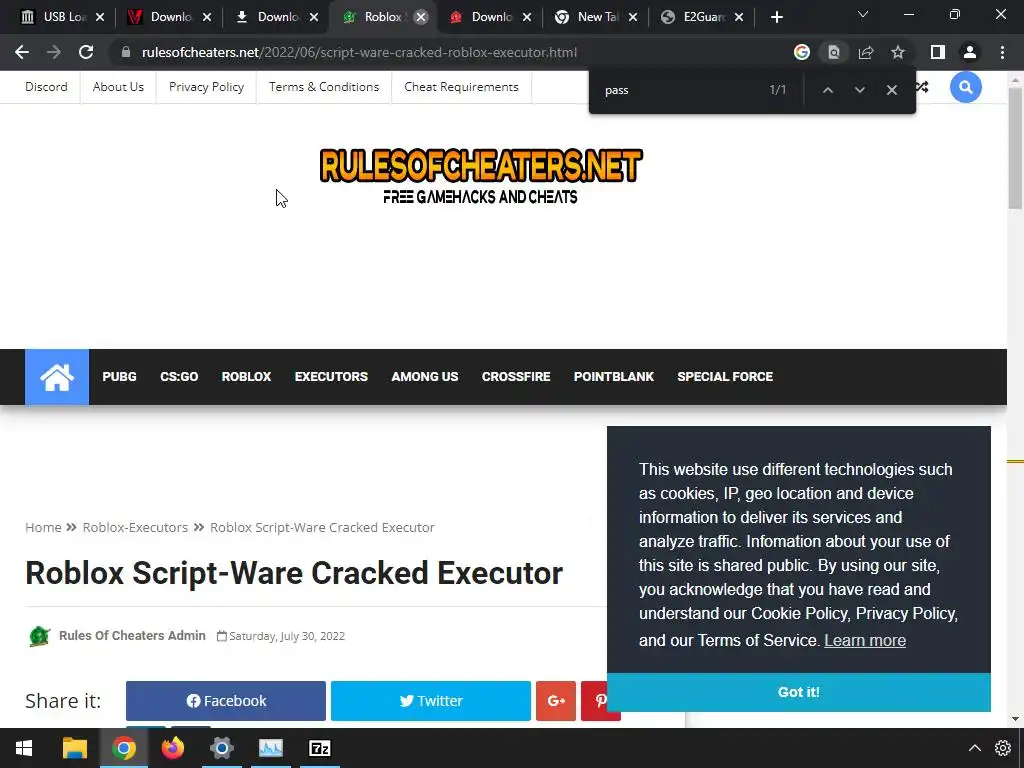Click the Chrome icon in the taskbar
This screenshot has width=1024, height=768.
(x=123, y=748)
